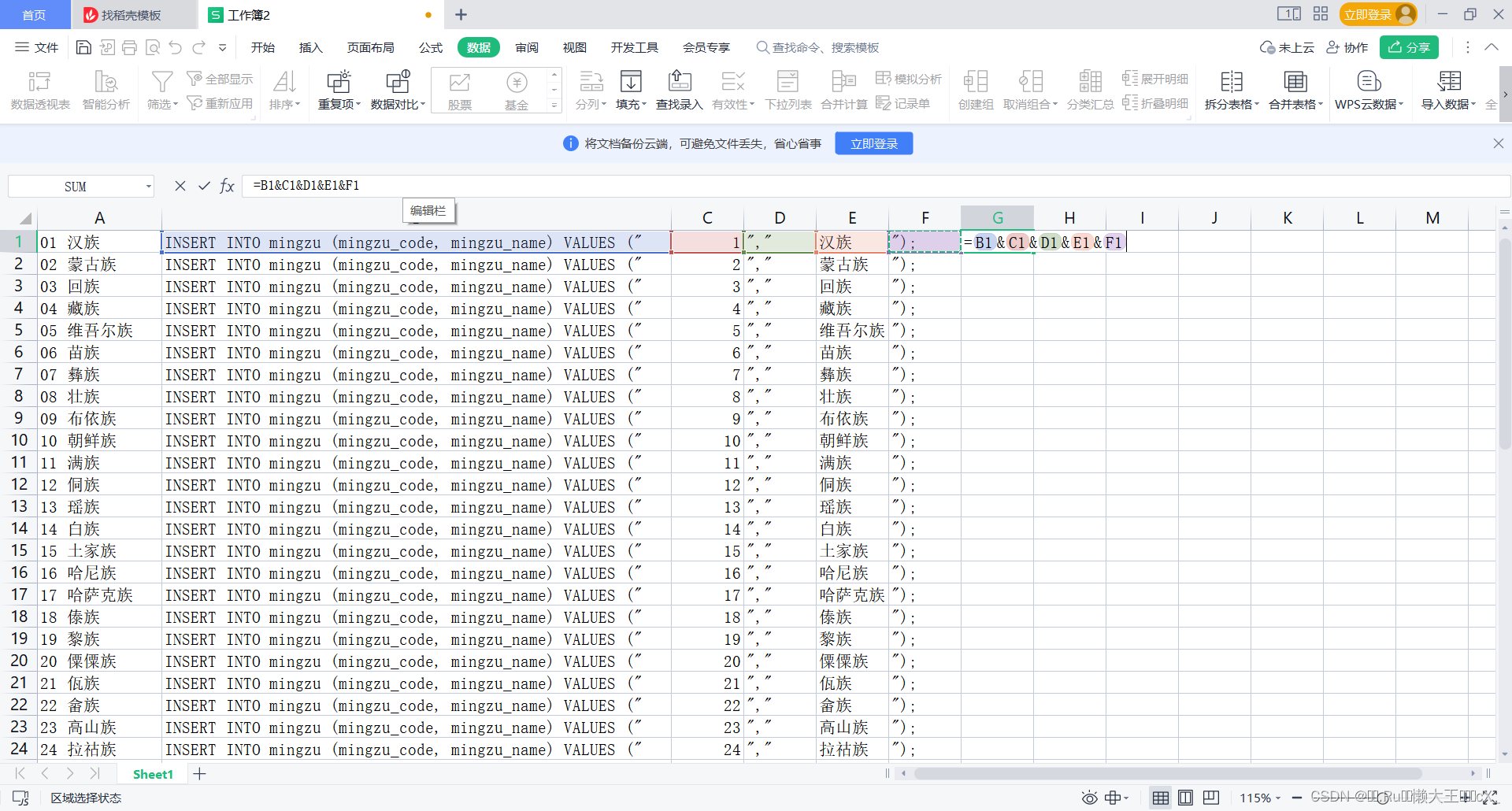Click the WPS云数据 cloud data icon
The image size is (1512, 811).
1369,91
